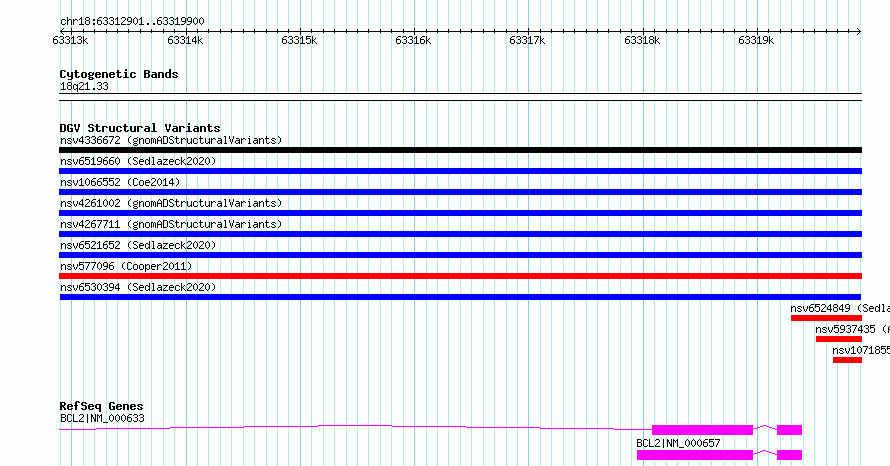Click the nsv577096 (Cooper2011) label
This screenshot has height=466, width=890.
[126, 266]
